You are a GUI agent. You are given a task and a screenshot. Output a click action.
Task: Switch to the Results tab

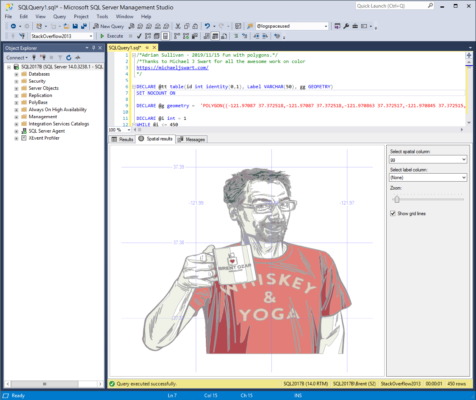click(x=122, y=139)
